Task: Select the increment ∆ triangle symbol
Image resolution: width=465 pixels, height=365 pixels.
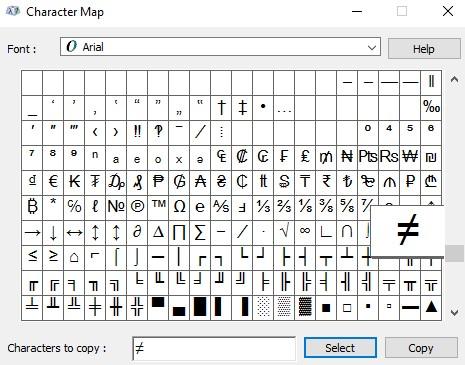Action: click(158, 233)
